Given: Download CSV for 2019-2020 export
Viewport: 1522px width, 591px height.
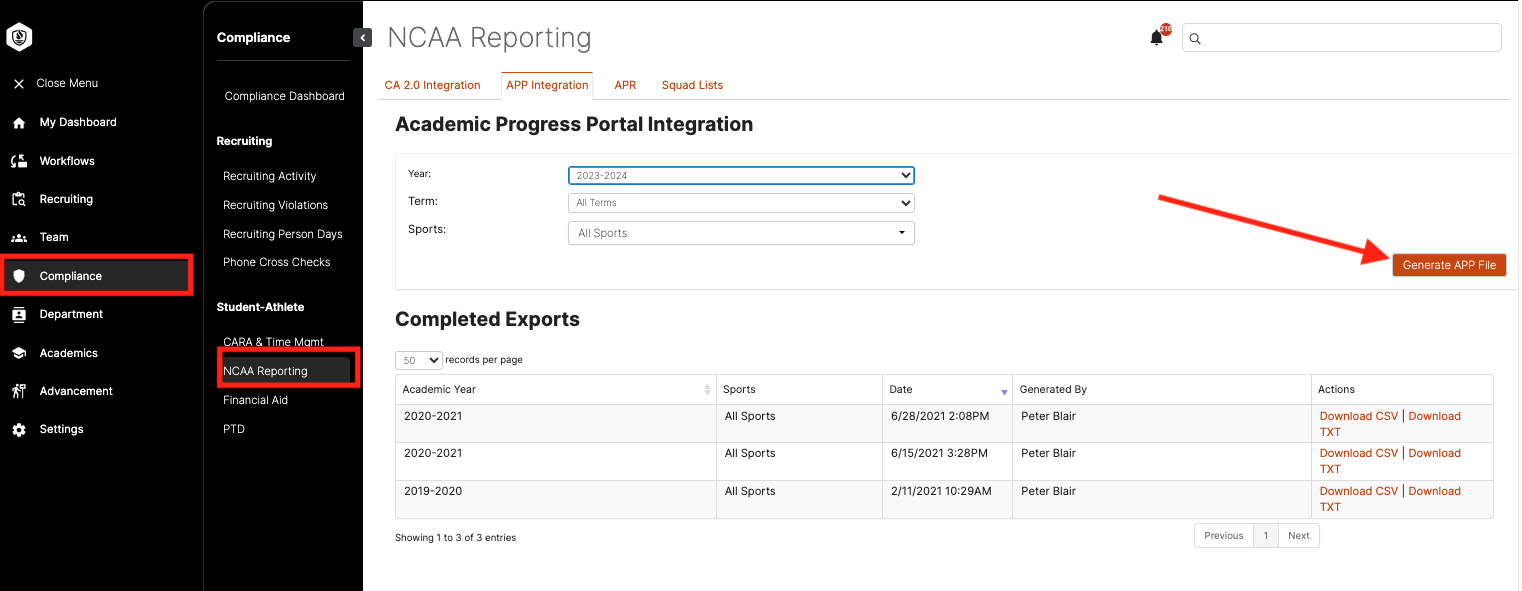Looking at the screenshot, I should (x=1359, y=492).
